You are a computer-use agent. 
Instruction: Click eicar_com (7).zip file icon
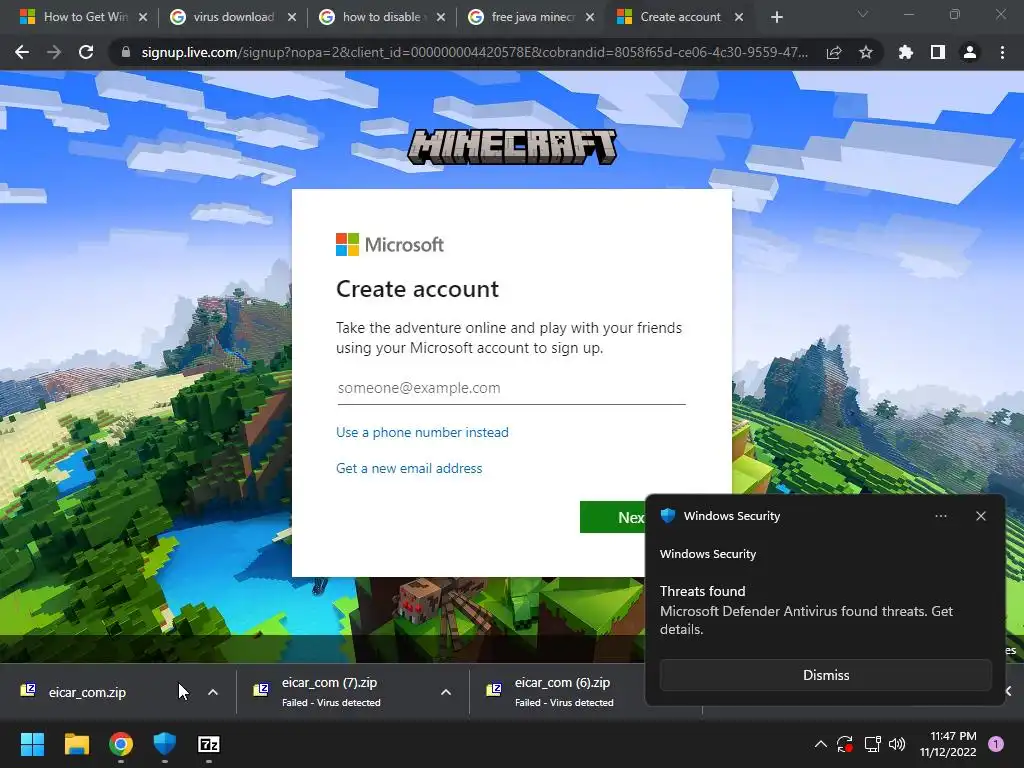point(261,690)
